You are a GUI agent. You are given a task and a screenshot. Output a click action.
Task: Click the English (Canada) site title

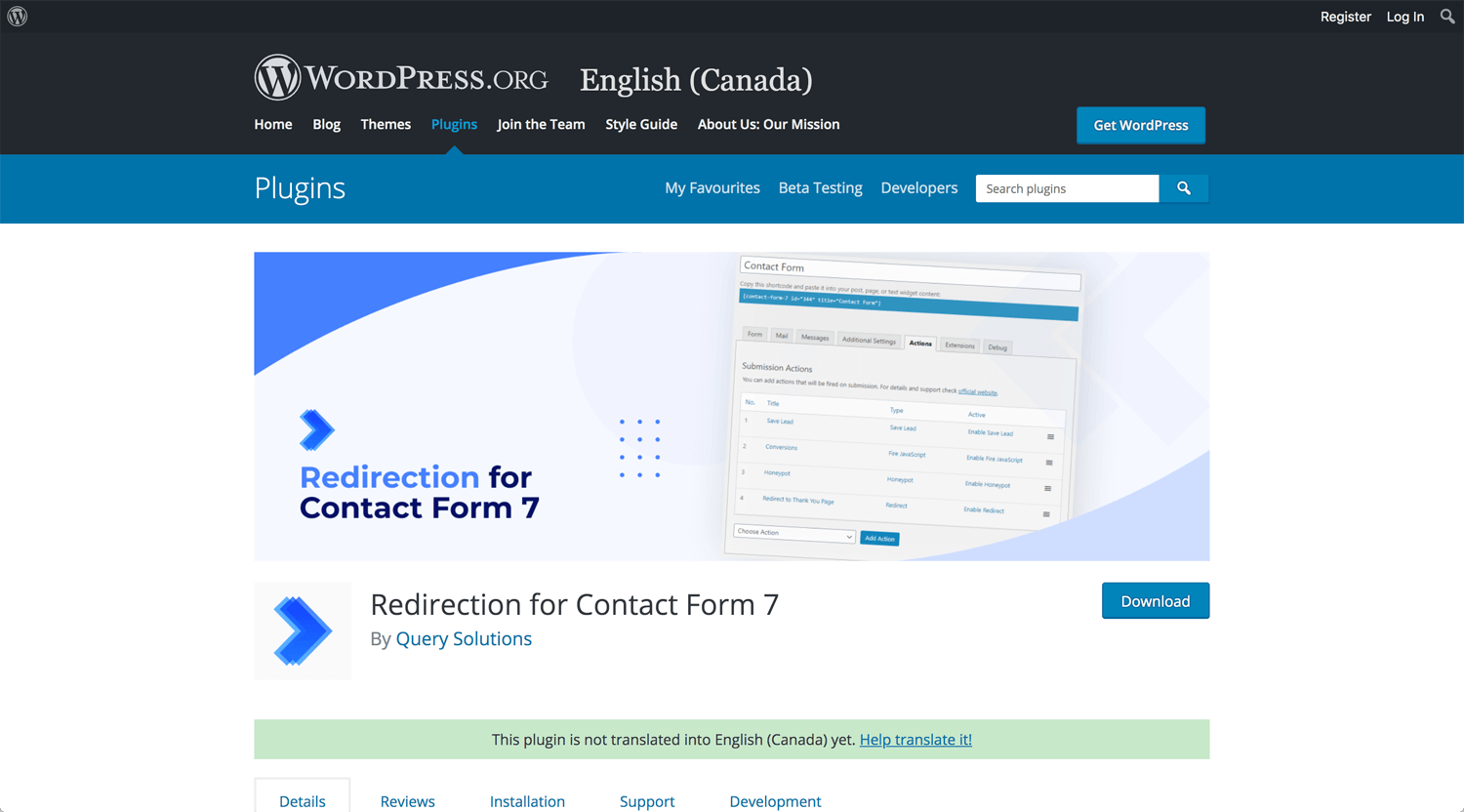point(696,80)
